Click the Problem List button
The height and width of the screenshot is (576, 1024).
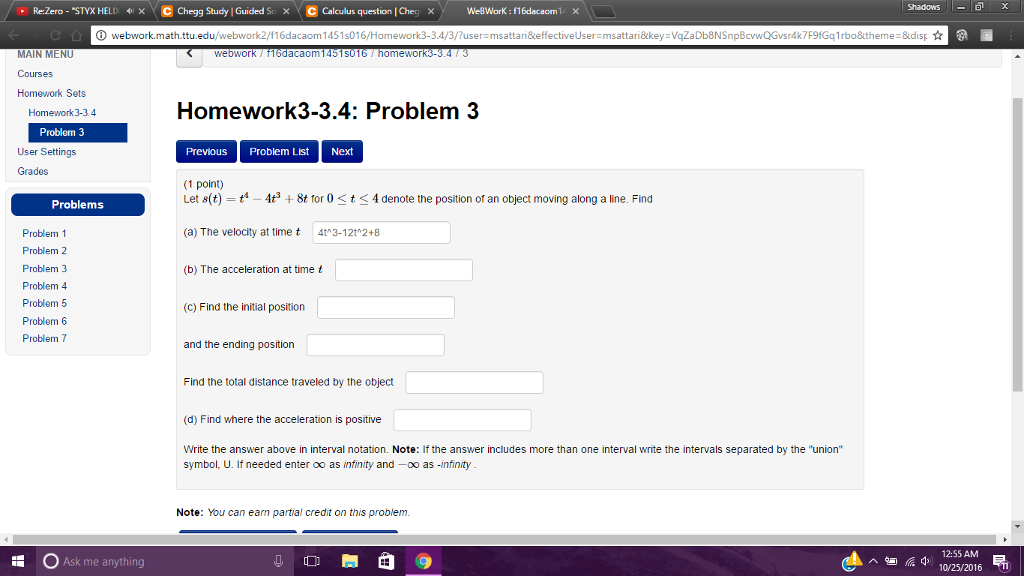pyautogui.click(x=279, y=152)
